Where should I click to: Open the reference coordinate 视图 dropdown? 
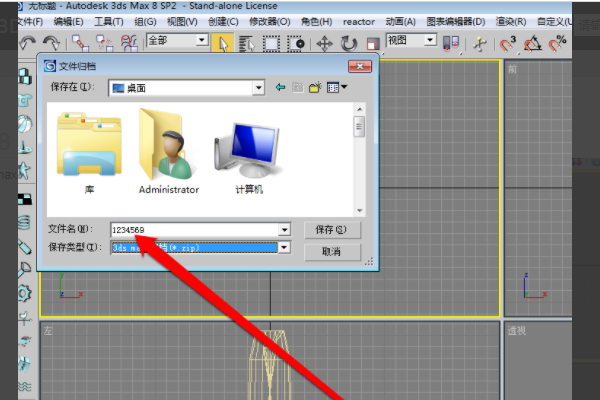coord(430,40)
